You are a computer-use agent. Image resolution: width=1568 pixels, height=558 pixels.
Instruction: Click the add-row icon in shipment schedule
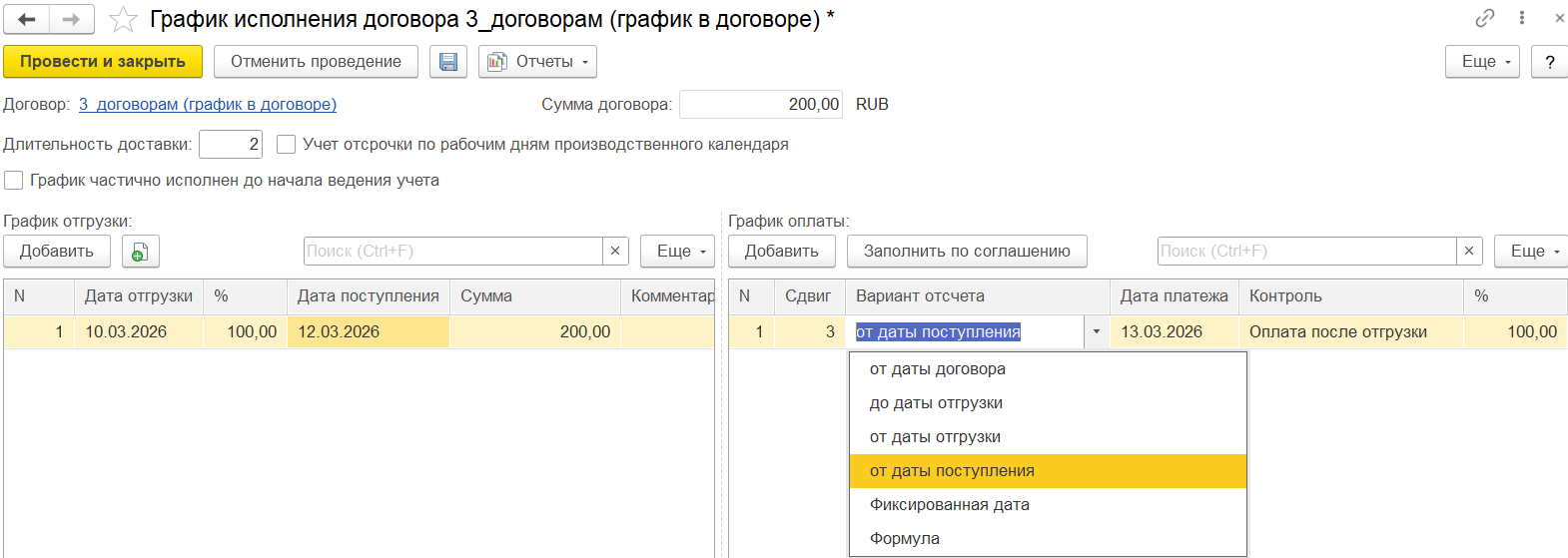[x=141, y=252]
